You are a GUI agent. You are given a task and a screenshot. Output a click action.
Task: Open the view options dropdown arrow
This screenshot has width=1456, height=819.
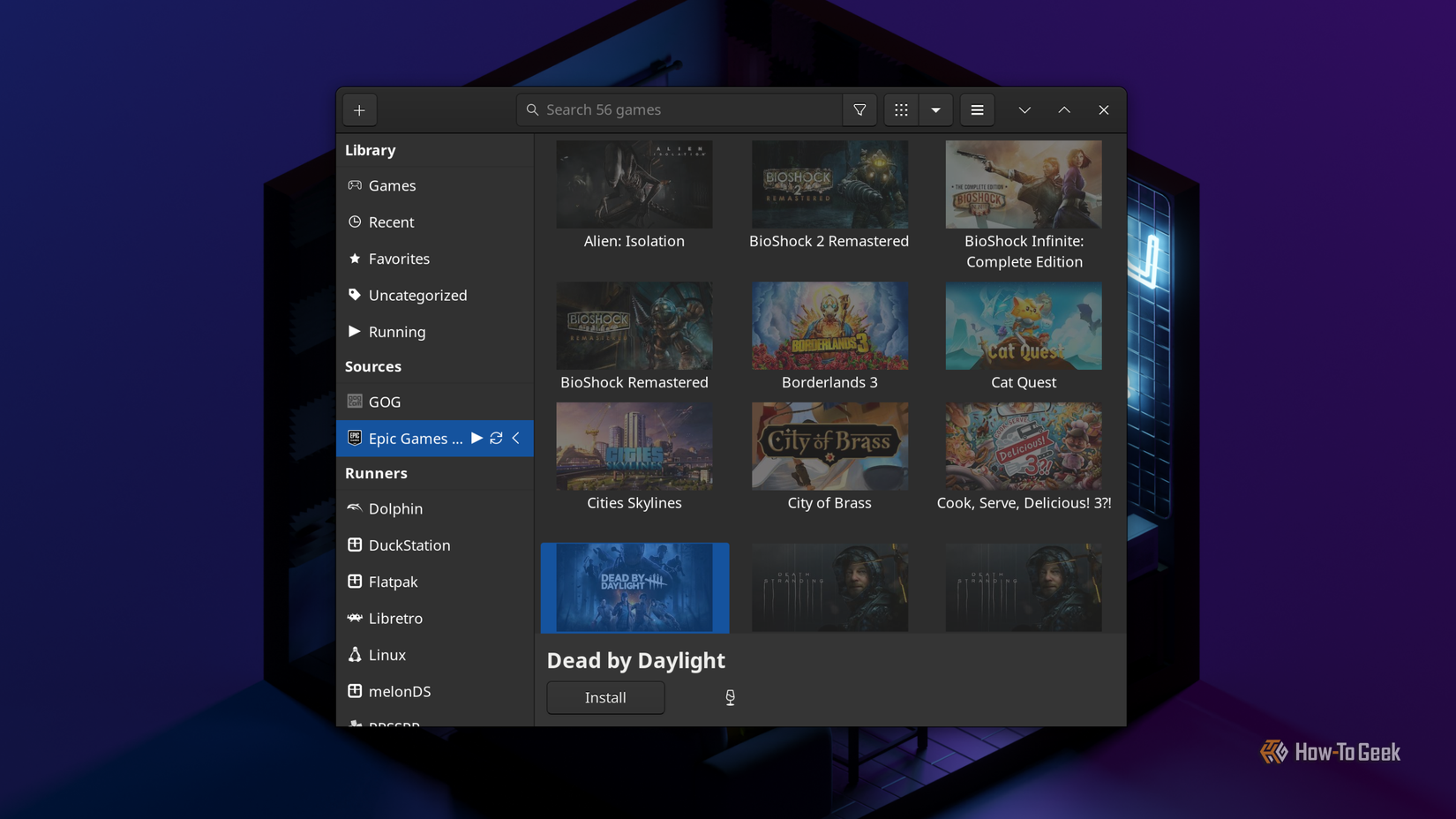[935, 109]
